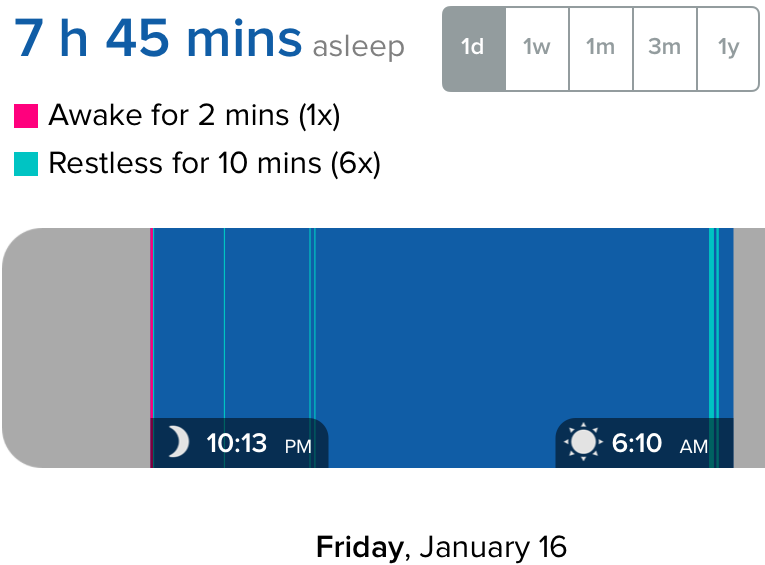Click the 'Restless for 10 mins' legend text
Image resolution: width=765 pixels, height=565 pixels.
[214, 163]
